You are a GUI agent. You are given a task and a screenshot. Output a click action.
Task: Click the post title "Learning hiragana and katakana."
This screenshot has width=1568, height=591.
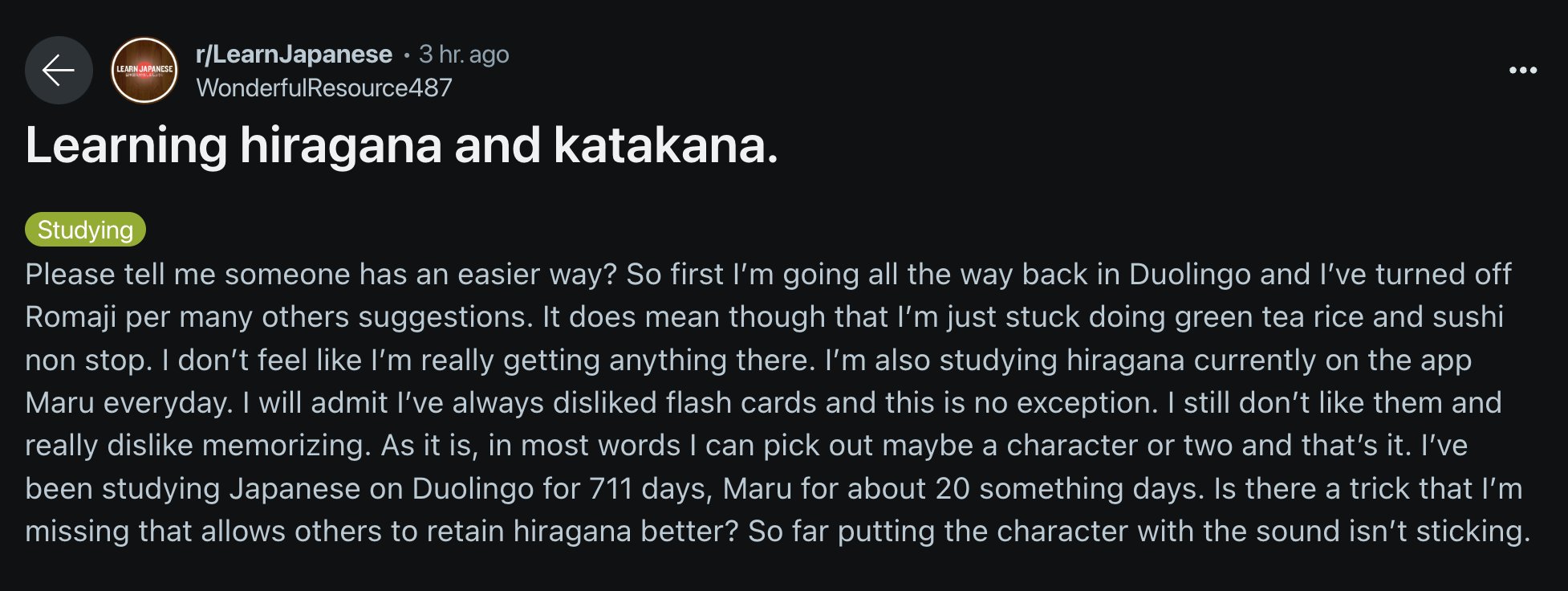pyautogui.click(x=401, y=145)
